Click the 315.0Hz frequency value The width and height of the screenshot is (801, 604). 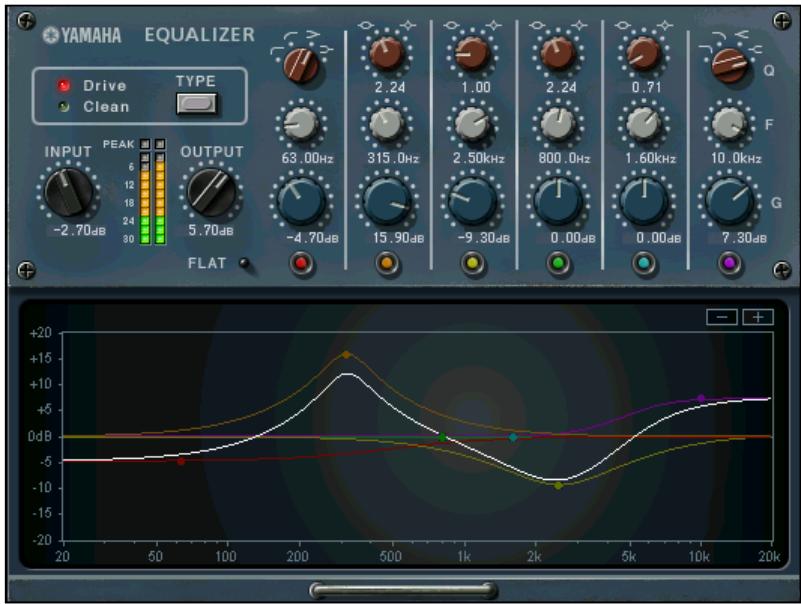point(393,158)
